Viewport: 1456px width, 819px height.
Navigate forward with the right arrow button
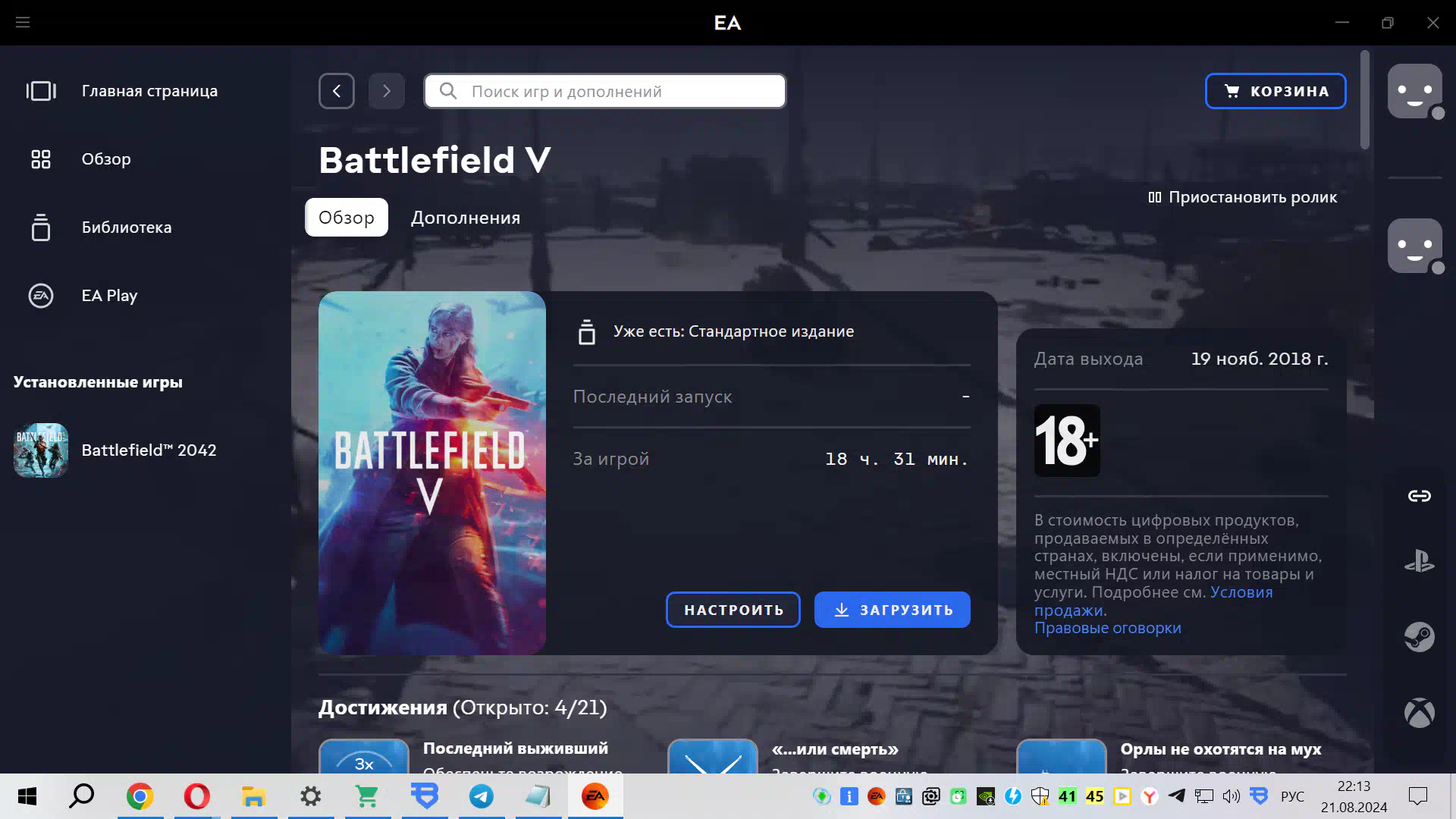tap(387, 91)
